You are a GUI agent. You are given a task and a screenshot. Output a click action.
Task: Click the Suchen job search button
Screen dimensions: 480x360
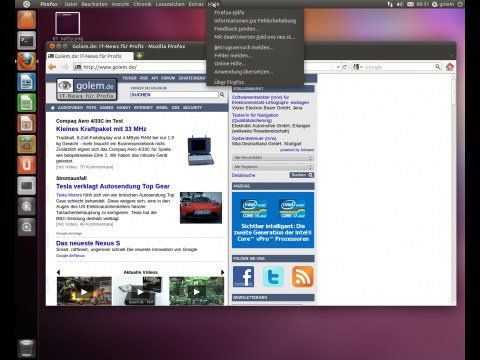click(x=302, y=175)
